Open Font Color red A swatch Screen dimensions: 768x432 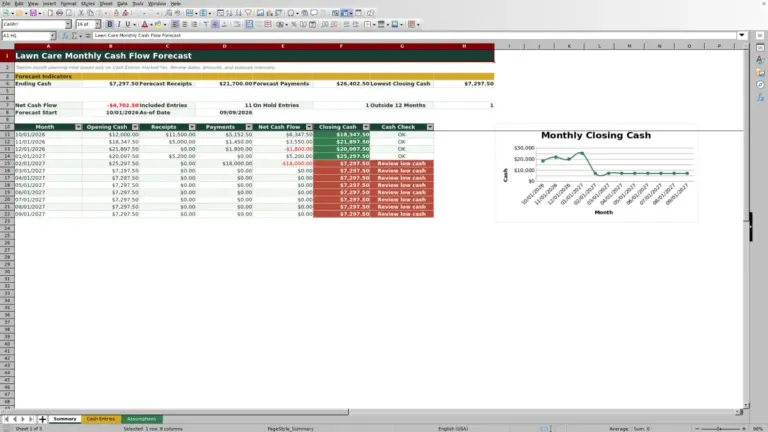pyautogui.click(x=144, y=24)
